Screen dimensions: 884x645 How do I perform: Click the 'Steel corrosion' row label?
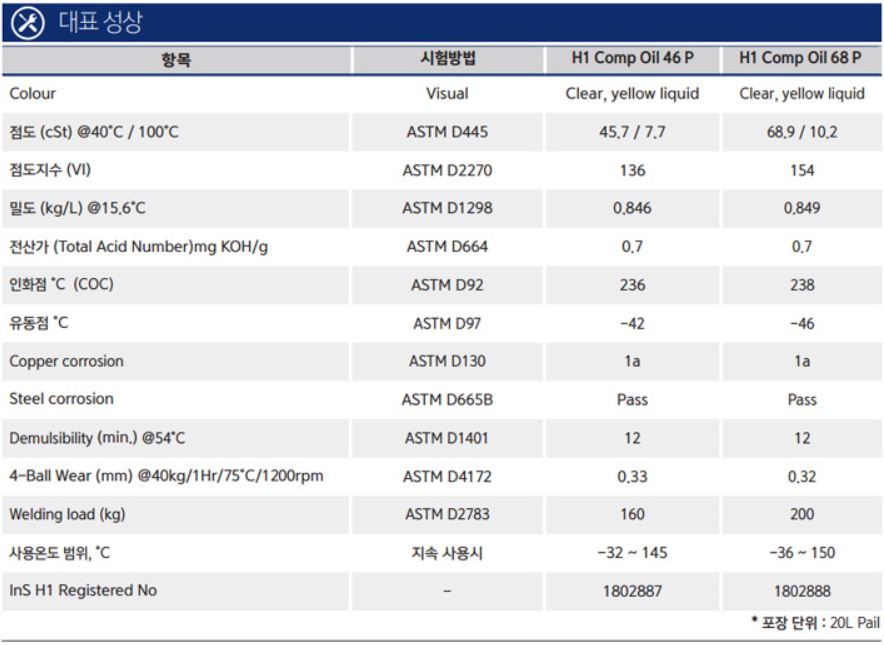[x=61, y=399]
